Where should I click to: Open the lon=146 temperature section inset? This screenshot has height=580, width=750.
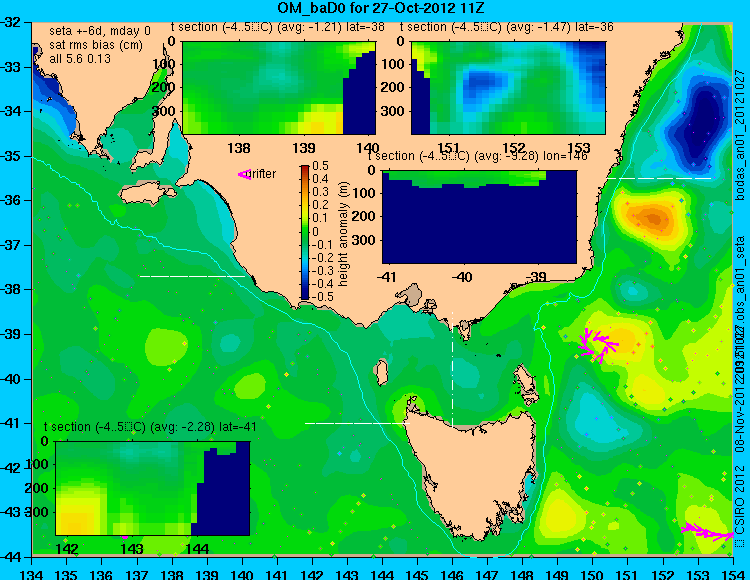point(479,217)
